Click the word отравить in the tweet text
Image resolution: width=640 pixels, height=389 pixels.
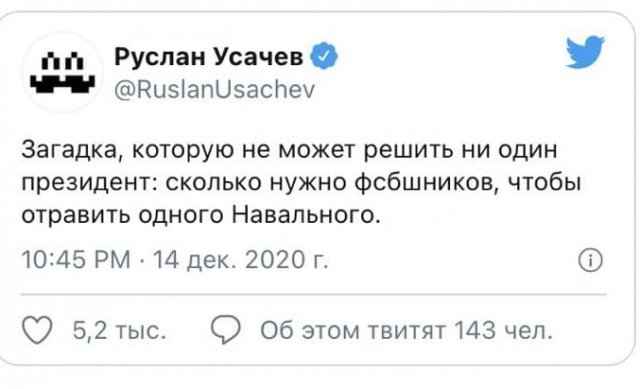point(76,216)
